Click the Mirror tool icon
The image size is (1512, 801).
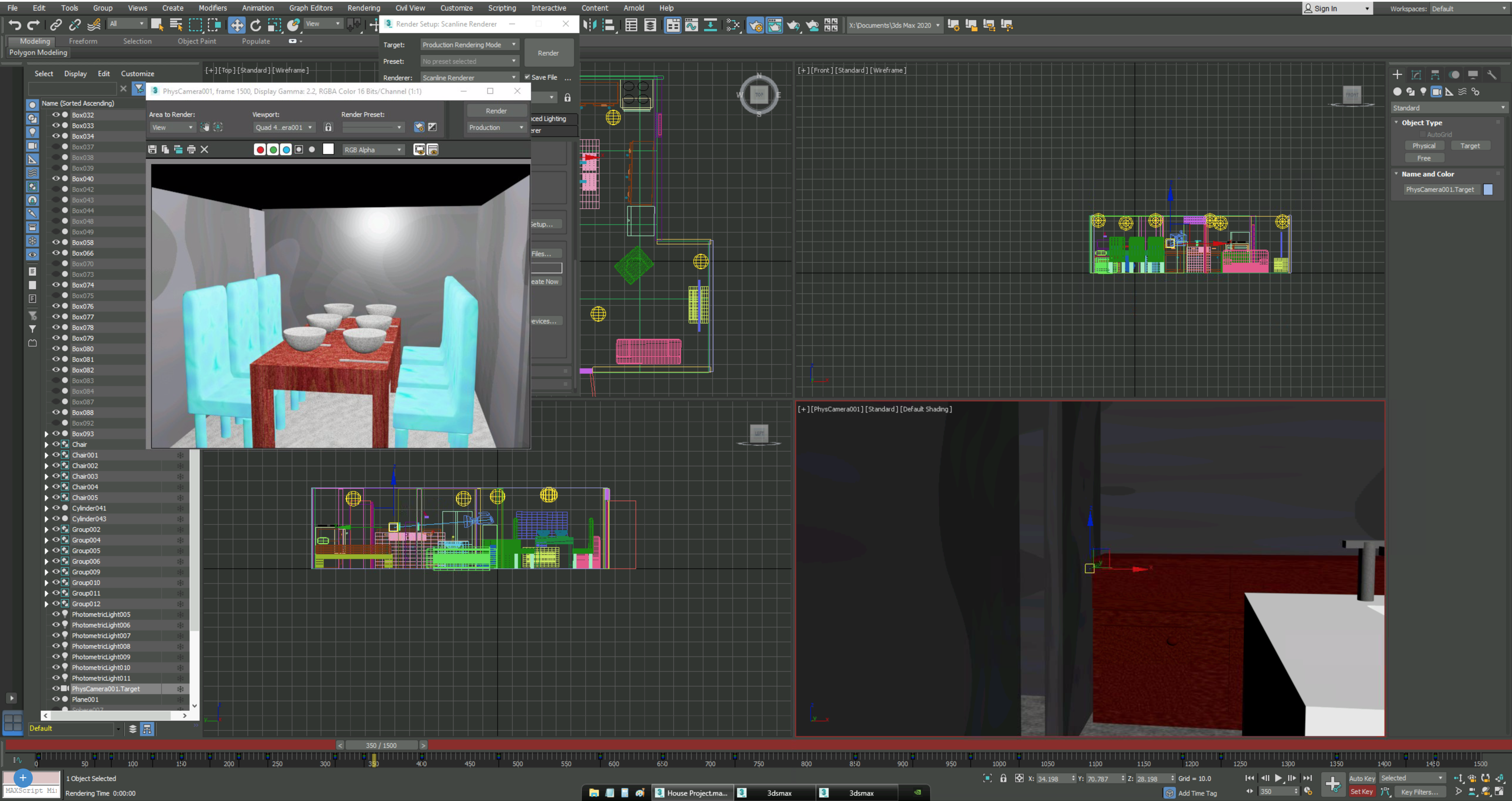[590, 25]
